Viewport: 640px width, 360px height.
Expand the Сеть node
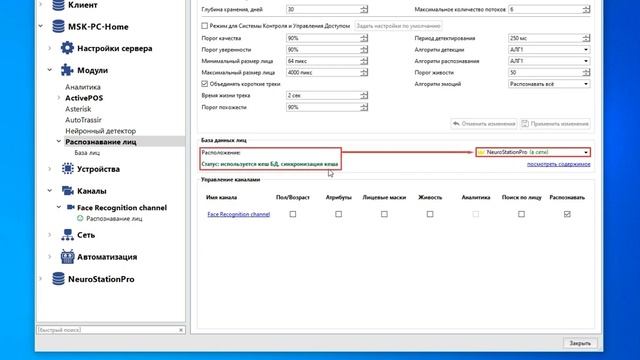(50, 235)
